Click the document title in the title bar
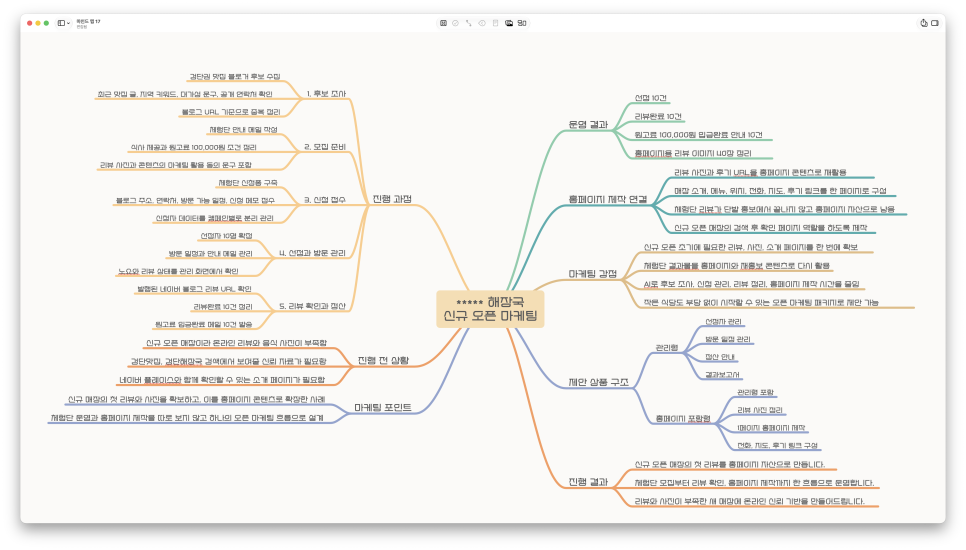966x550 pixels. 88,21
